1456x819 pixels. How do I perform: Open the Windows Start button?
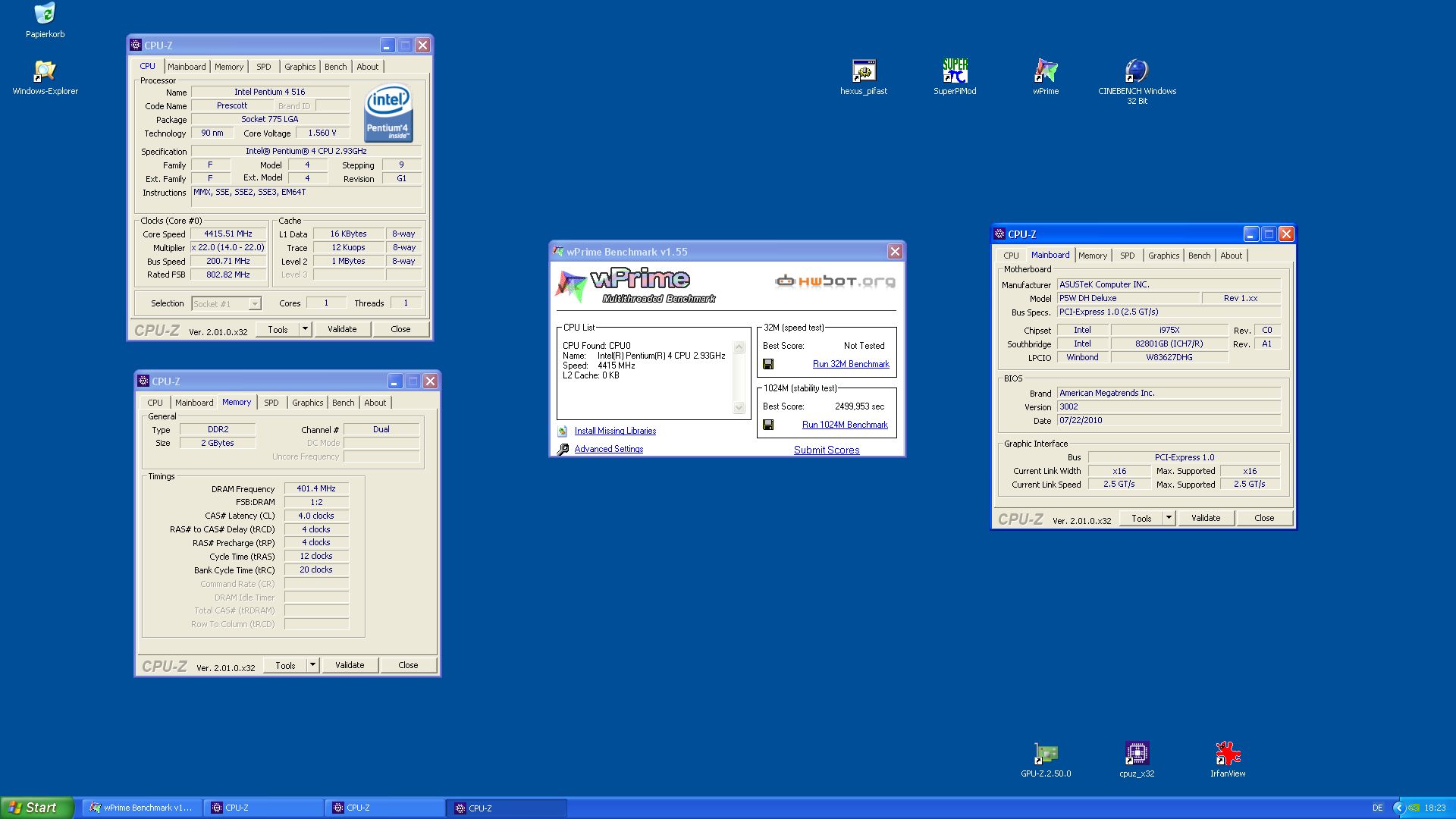(36, 808)
